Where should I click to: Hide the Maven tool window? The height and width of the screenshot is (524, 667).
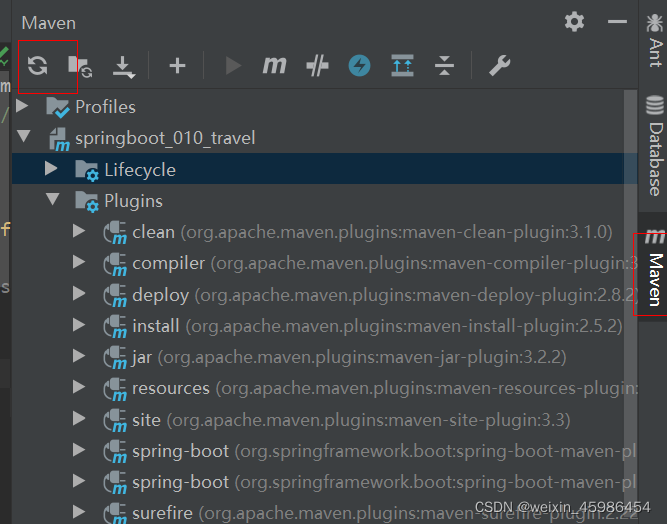point(617,21)
